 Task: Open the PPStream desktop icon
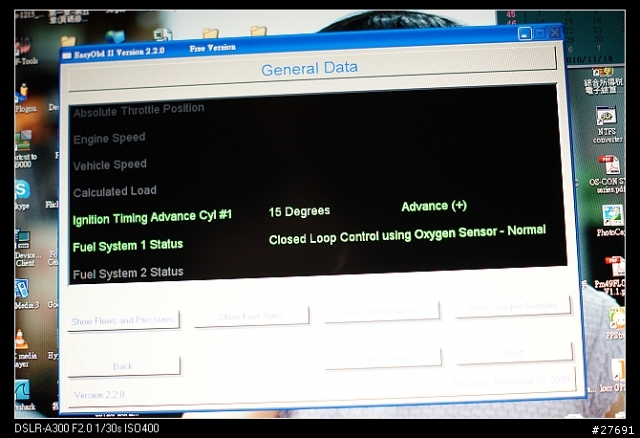(616, 323)
